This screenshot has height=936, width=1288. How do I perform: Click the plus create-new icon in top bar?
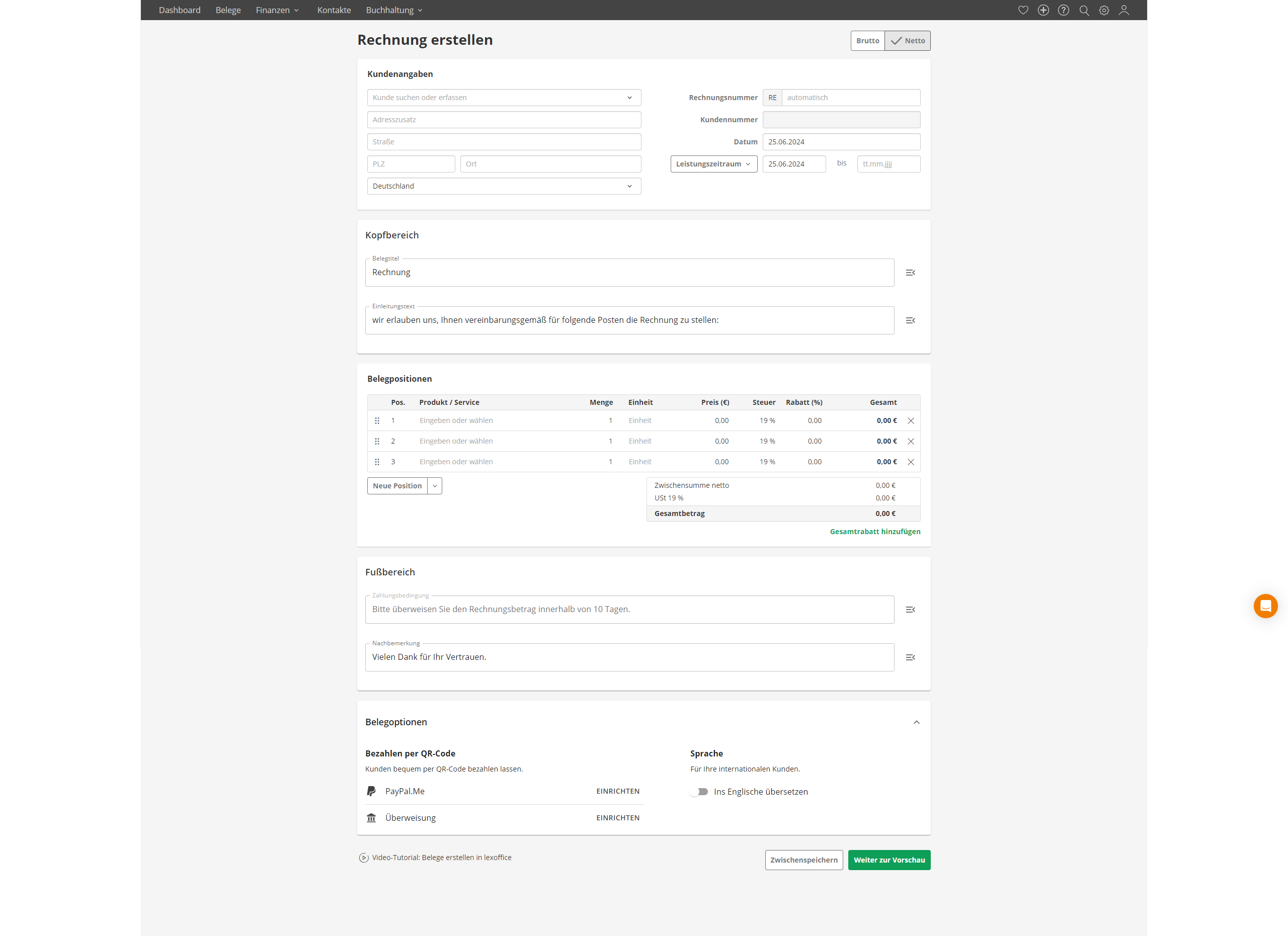coord(1043,10)
